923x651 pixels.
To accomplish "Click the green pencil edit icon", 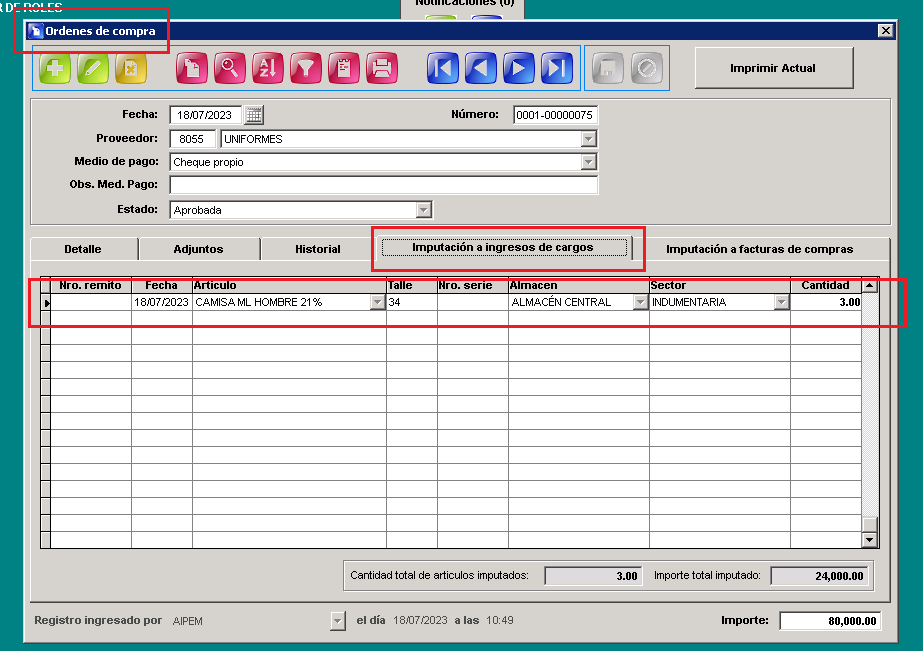I will point(93,68).
